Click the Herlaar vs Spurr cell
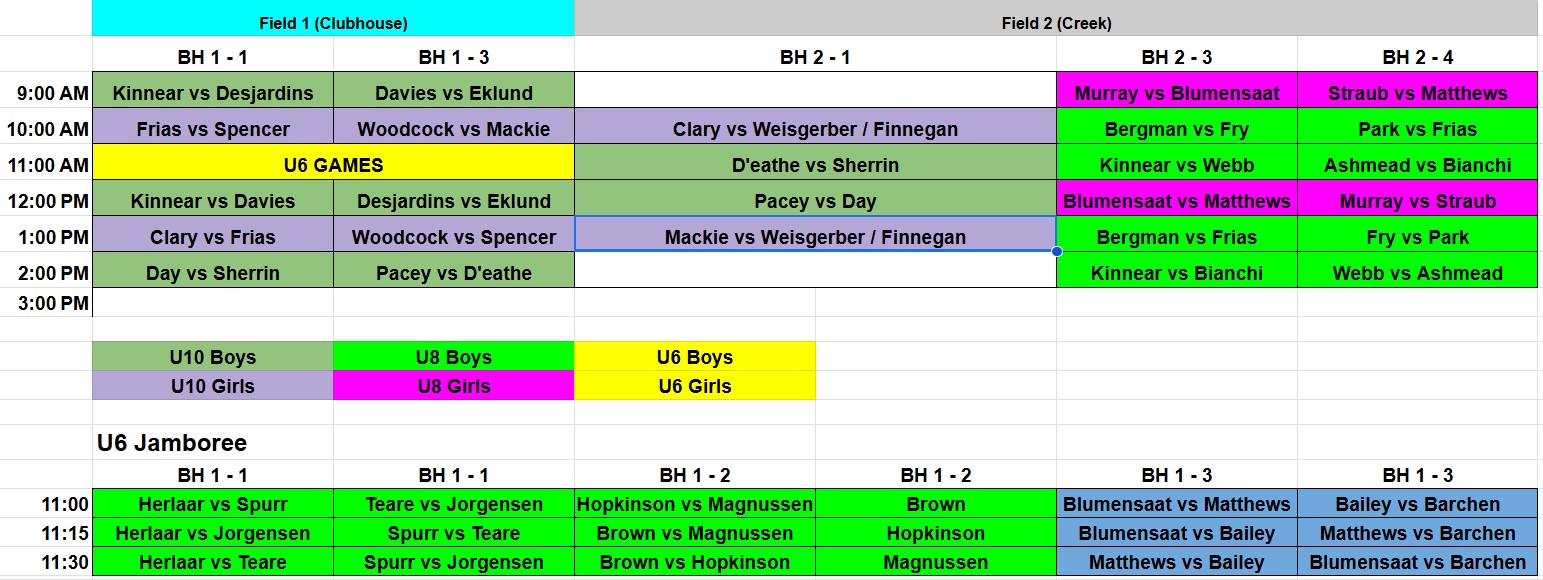Screen dimensions: 1543x580 (213, 504)
